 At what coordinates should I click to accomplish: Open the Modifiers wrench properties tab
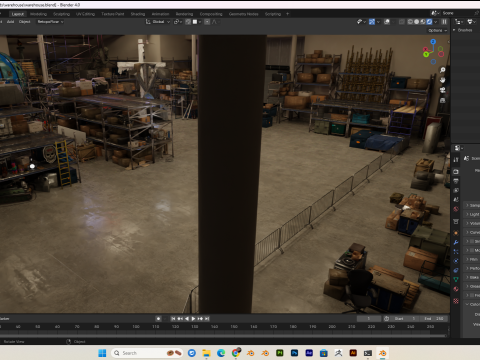456,242
